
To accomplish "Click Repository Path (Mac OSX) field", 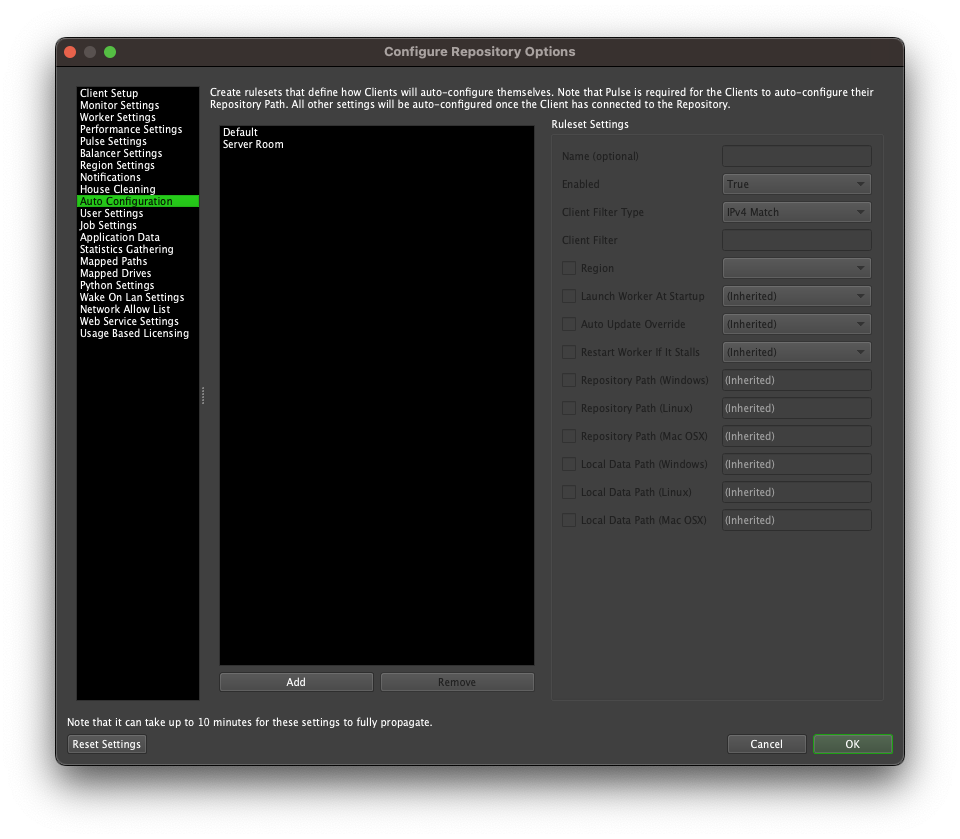I will tap(797, 436).
